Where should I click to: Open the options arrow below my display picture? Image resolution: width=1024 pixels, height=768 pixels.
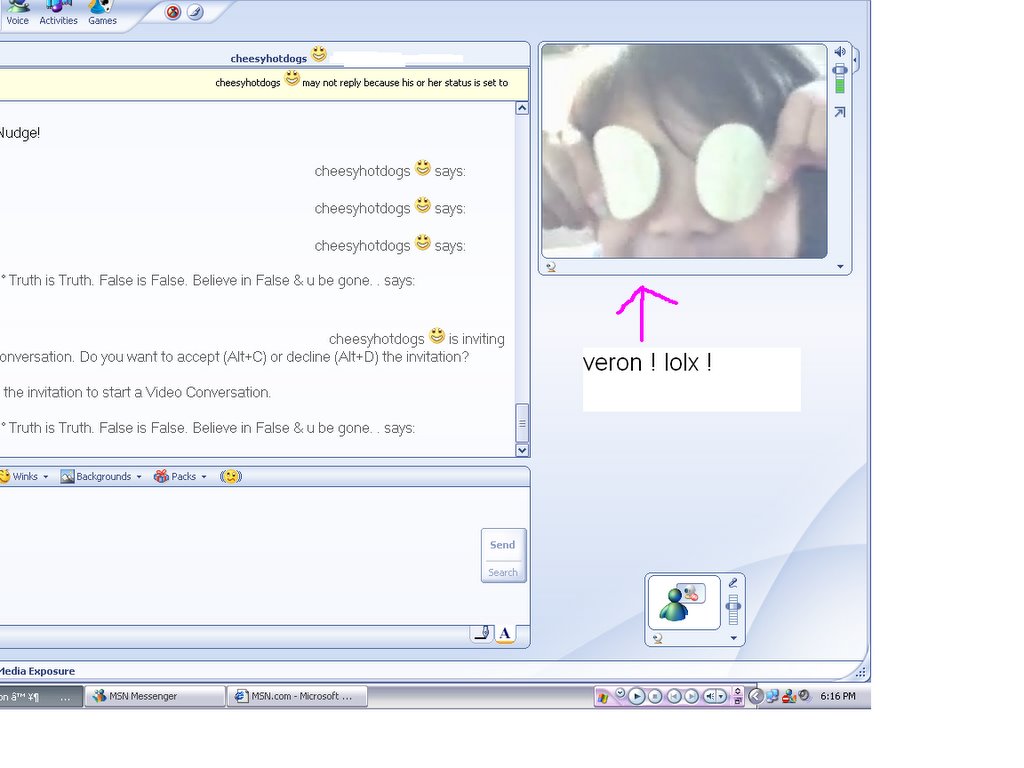point(733,639)
